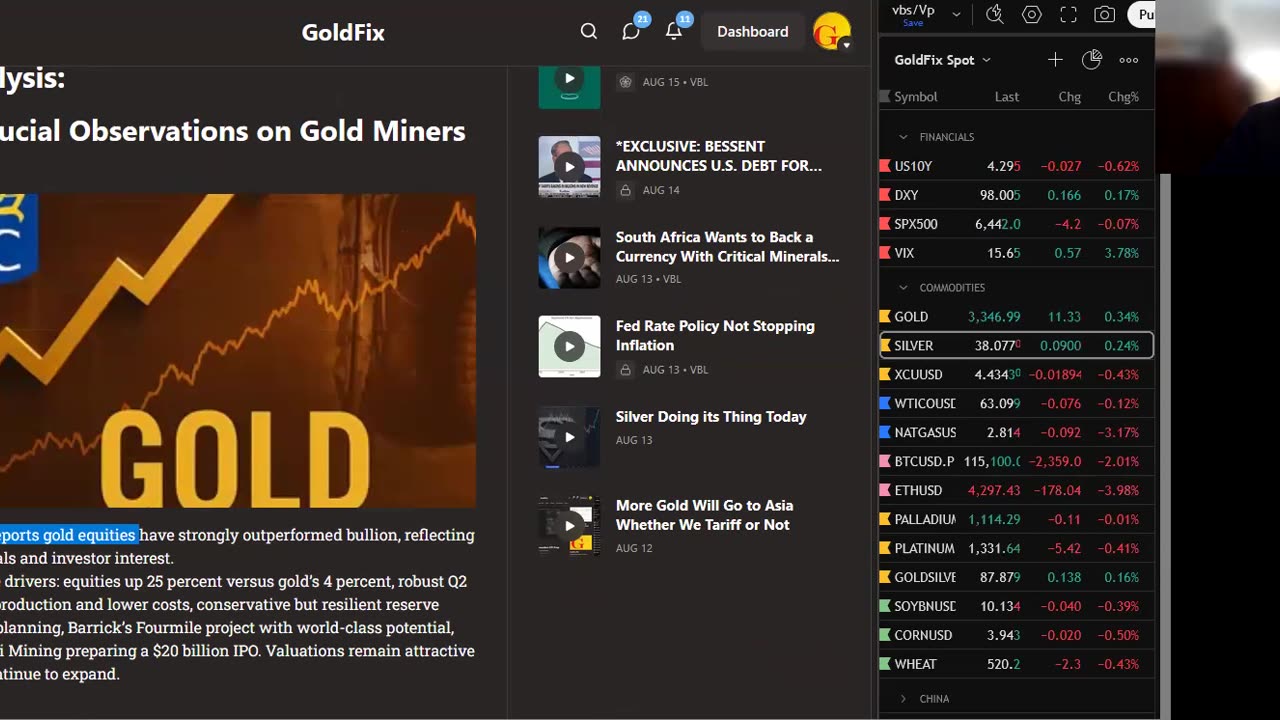
Task: Play the More Gold to Asia video
Action: pyautogui.click(x=569, y=525)
